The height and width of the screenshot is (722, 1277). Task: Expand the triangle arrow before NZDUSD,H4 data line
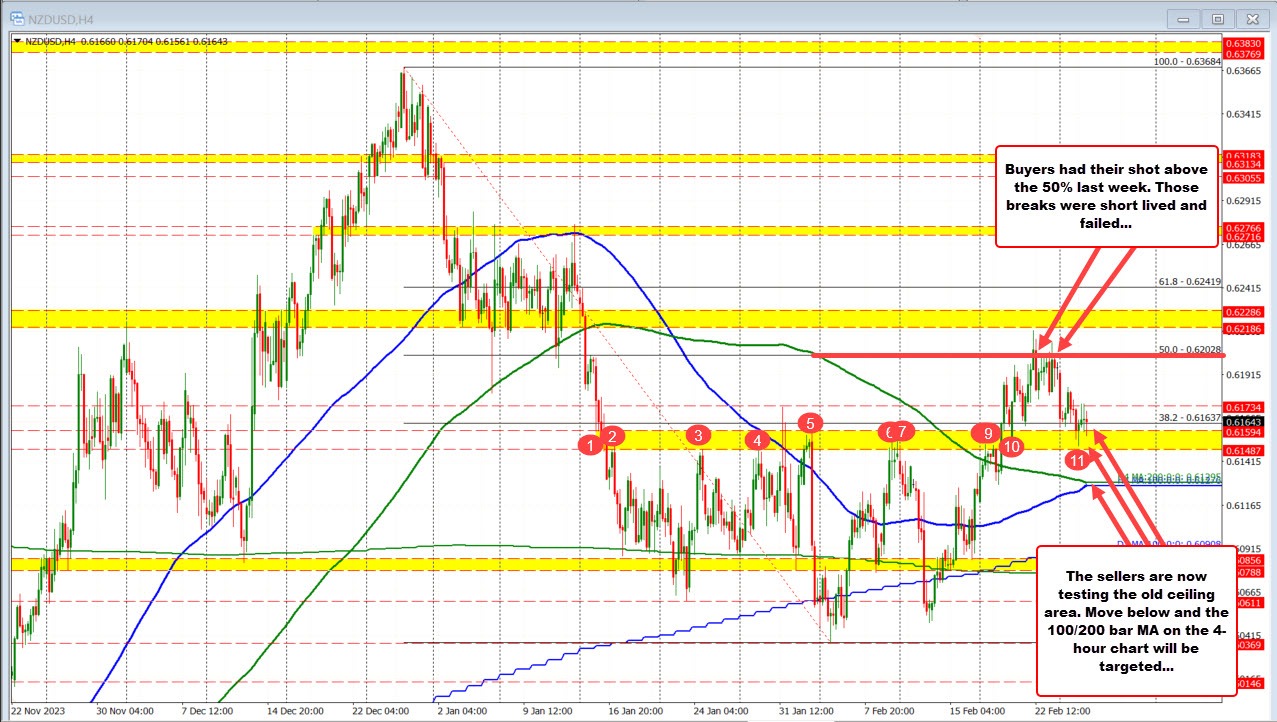pyautogui.click(x=17, y=41)
